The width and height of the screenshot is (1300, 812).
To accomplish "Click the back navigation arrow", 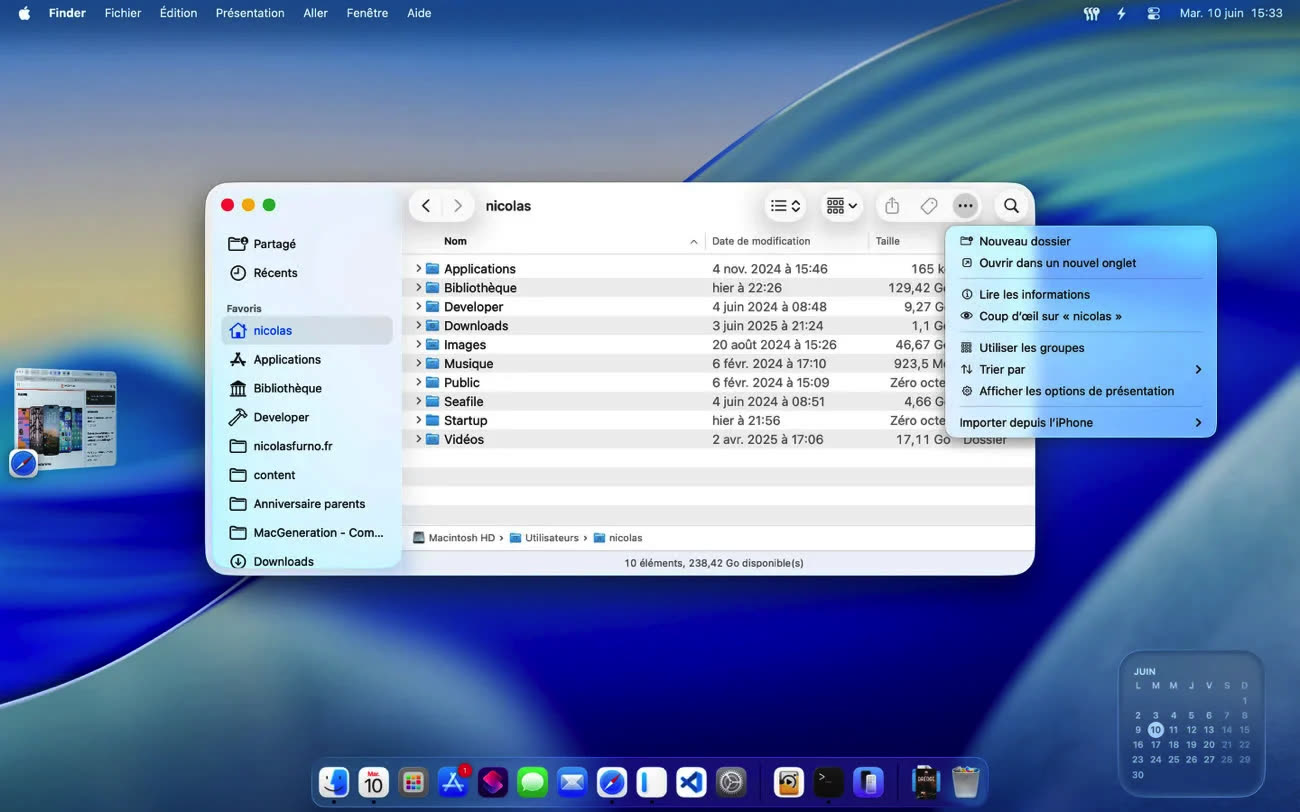I will (x=426, y=206).
